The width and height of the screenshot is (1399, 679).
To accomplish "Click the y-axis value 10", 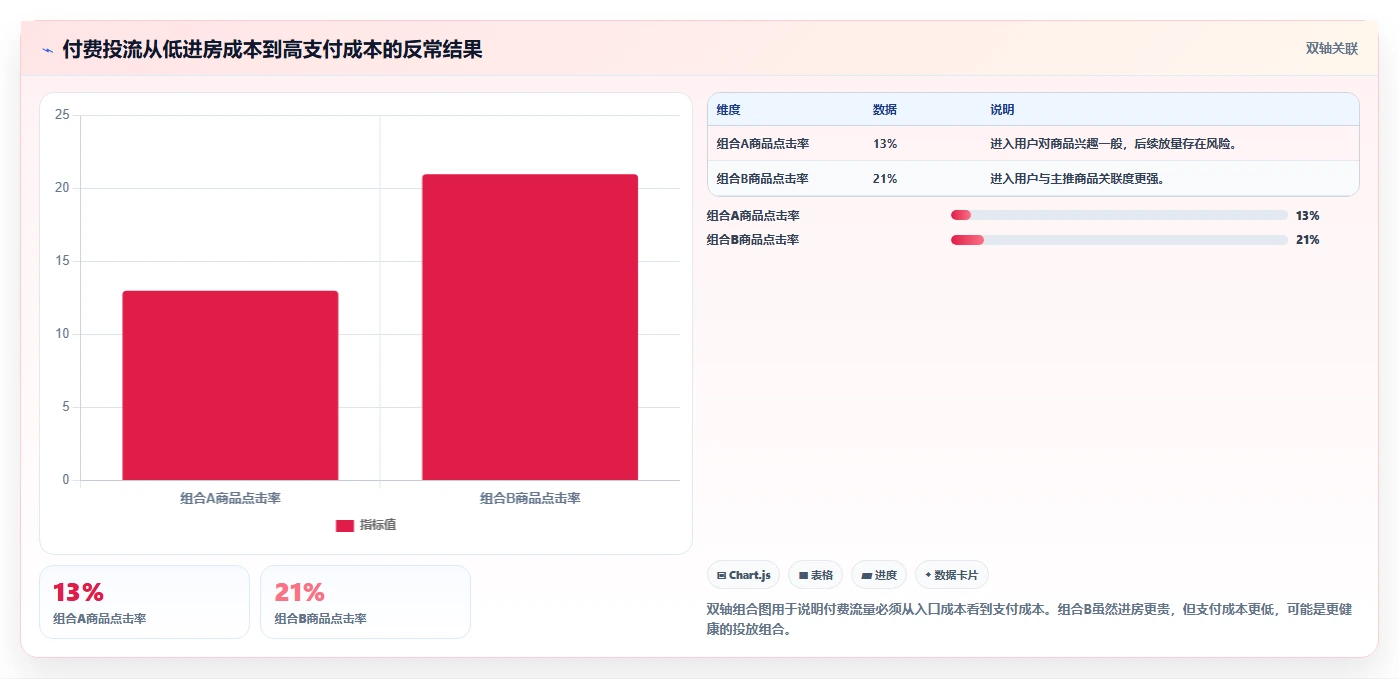I will coord(62,334).
